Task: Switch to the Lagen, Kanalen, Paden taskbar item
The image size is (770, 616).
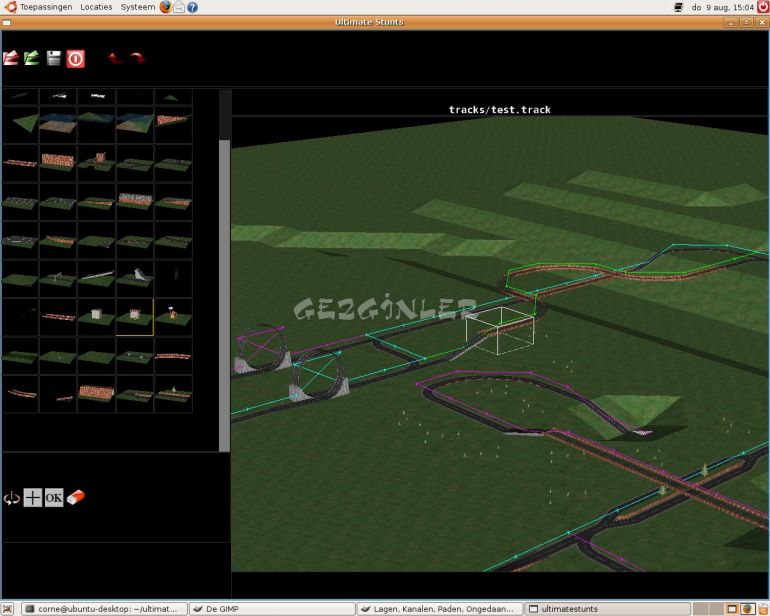Action: [440, 609]
